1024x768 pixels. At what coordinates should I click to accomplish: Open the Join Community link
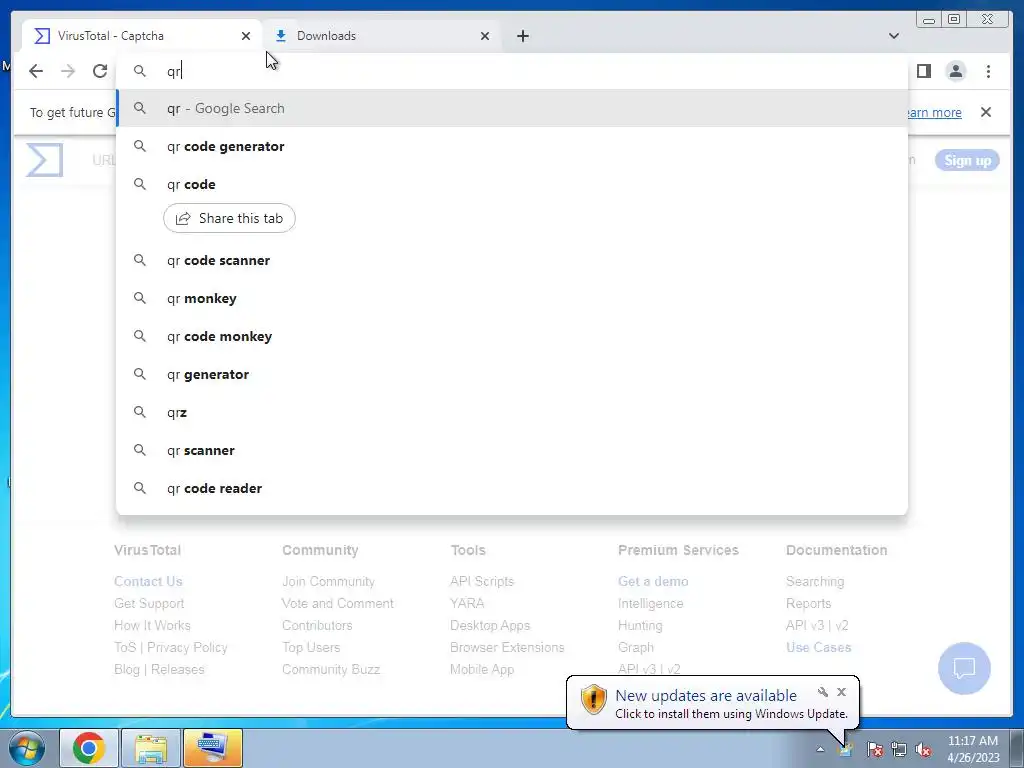coord(328,581)
